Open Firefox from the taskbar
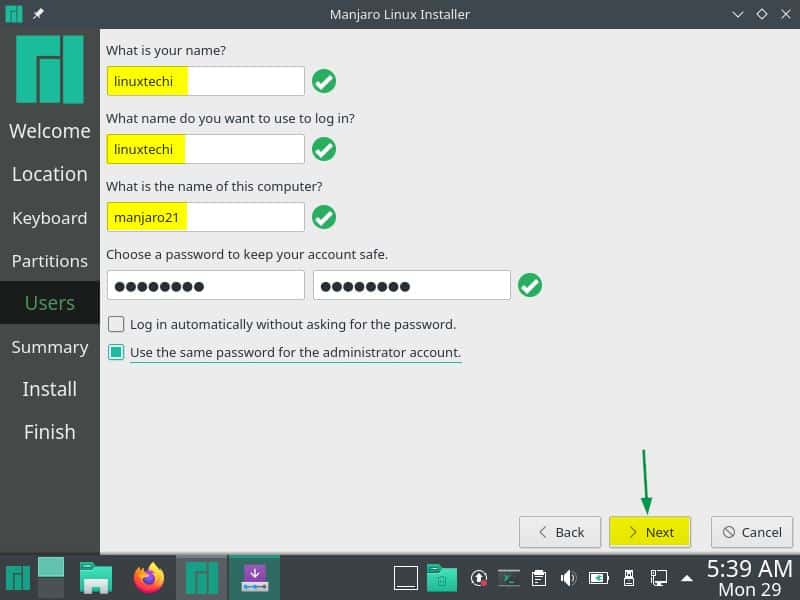Image resolution: width=800 pixels, height=600 pixels. (x=149, y=577)
